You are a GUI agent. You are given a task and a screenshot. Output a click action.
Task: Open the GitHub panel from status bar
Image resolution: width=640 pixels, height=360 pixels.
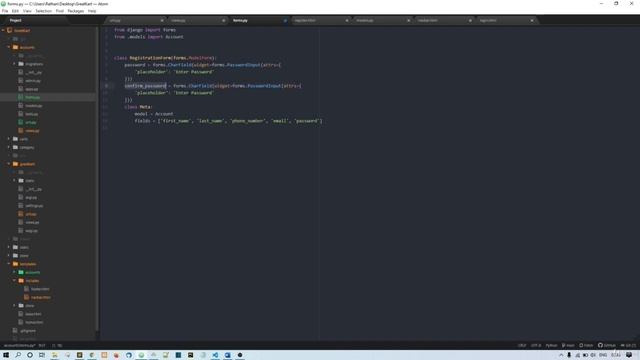(607, 345)
